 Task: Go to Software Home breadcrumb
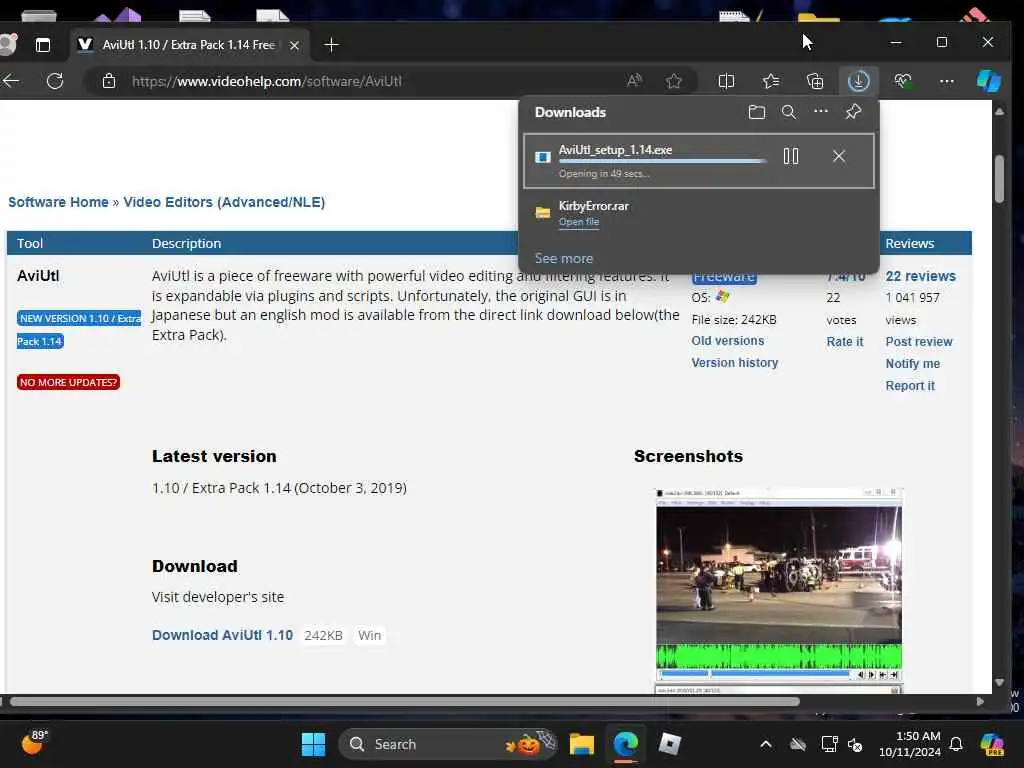pyautogui.click(x=58, y=202)
